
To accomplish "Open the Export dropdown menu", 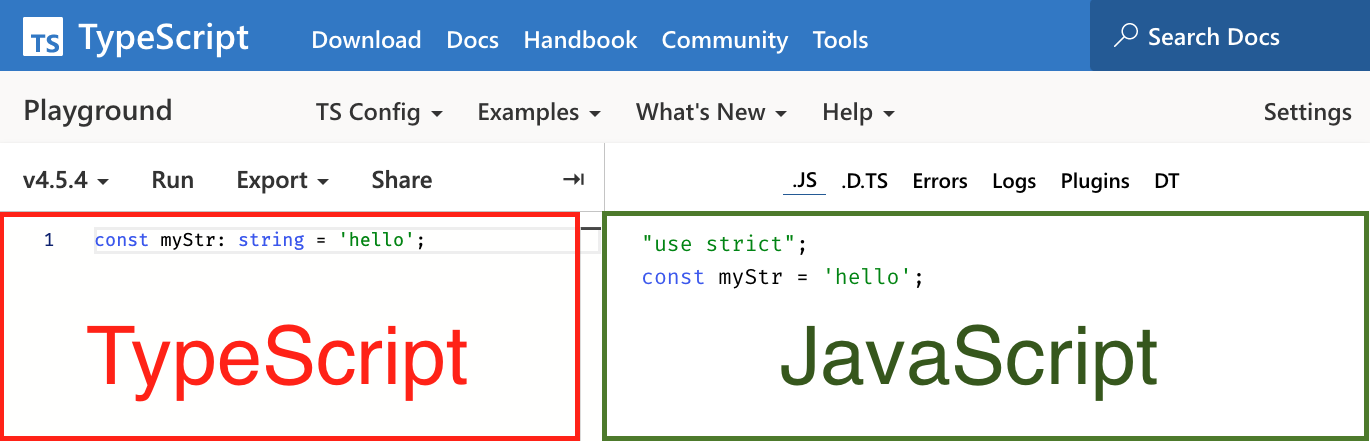I will click(283, 180).
